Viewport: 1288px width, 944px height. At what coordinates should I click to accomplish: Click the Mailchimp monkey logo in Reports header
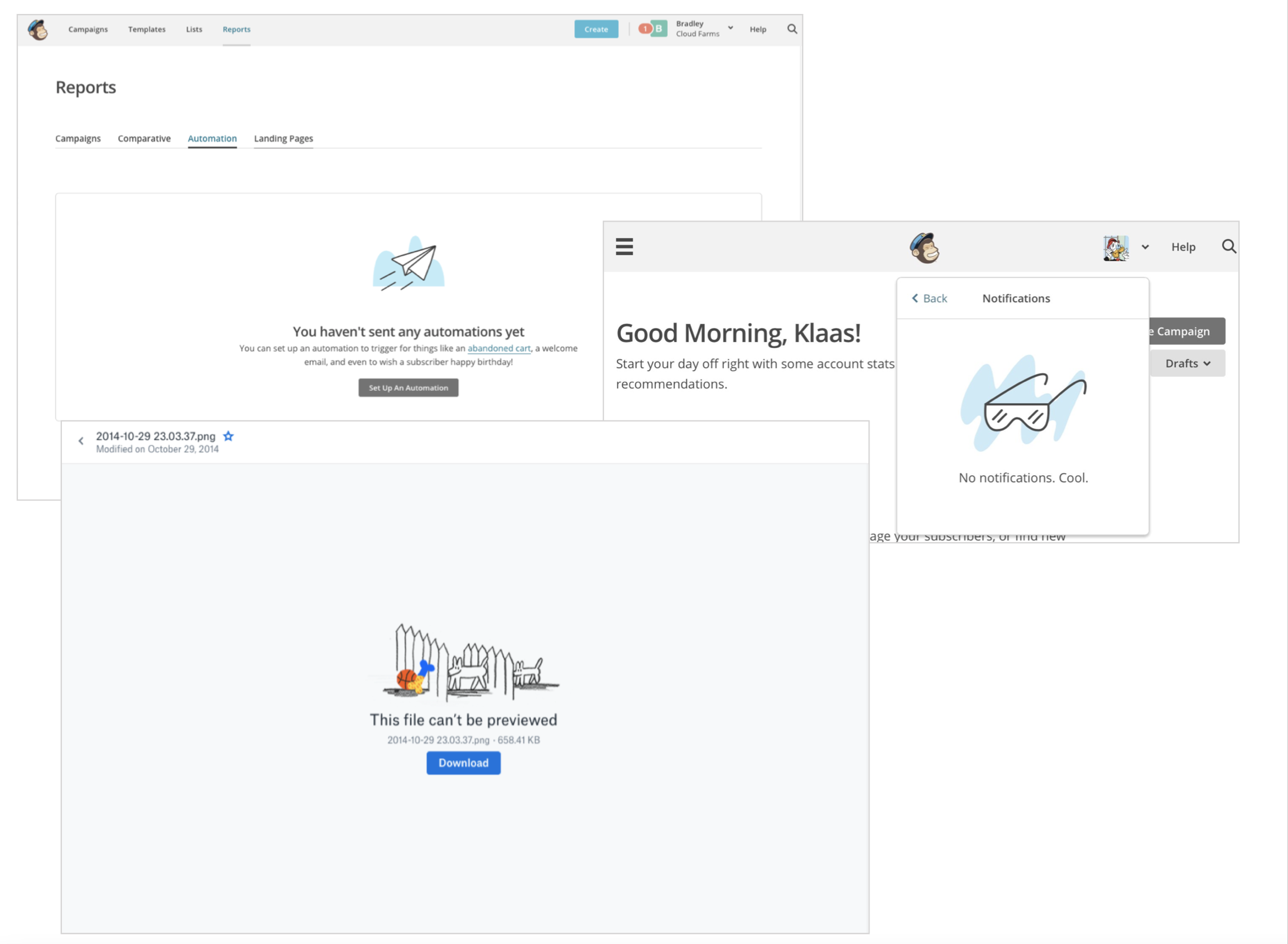pos(38,29)
